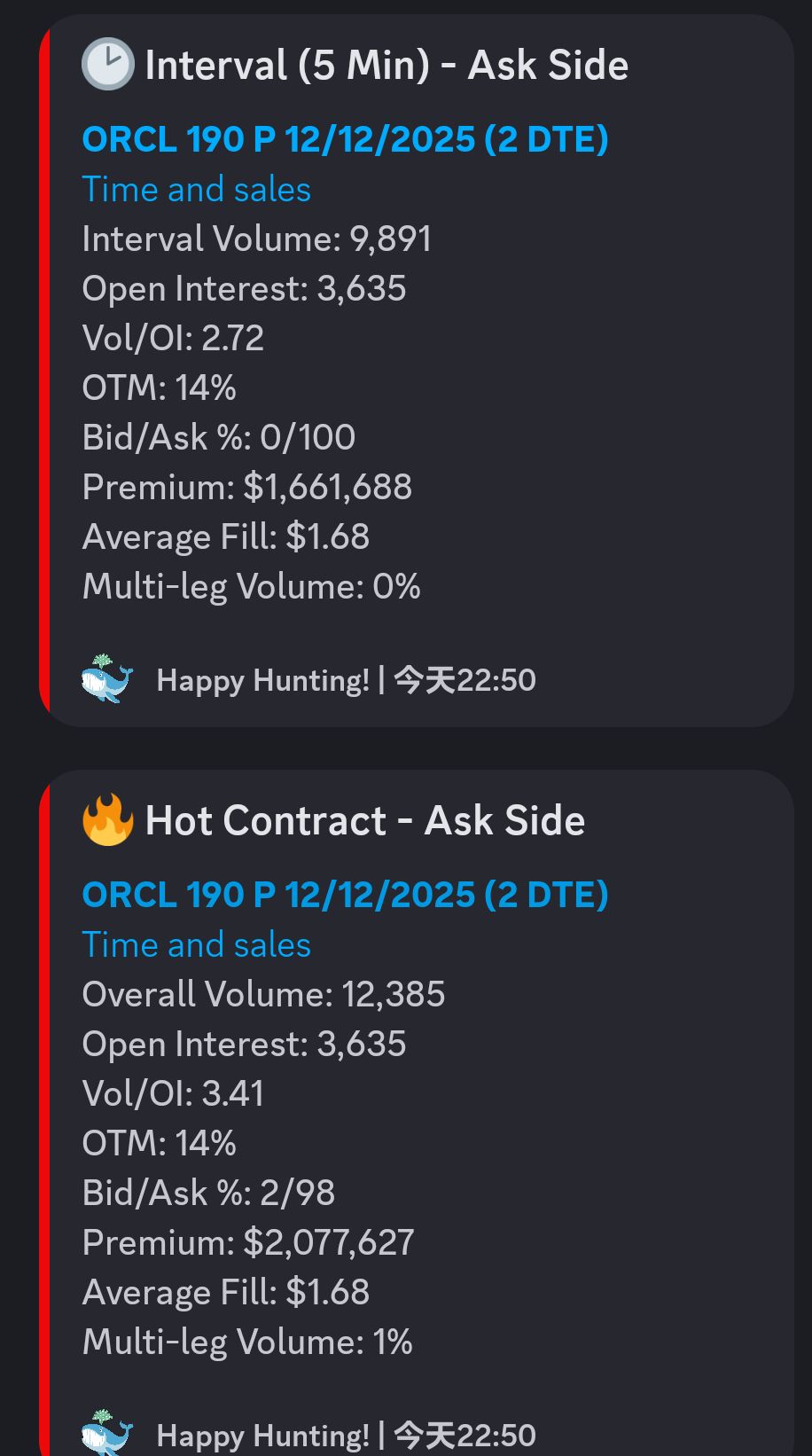Click the Vol/OI 3.41 line
This screenshot has height=1456, width=812.
(x=173, y=1094)
